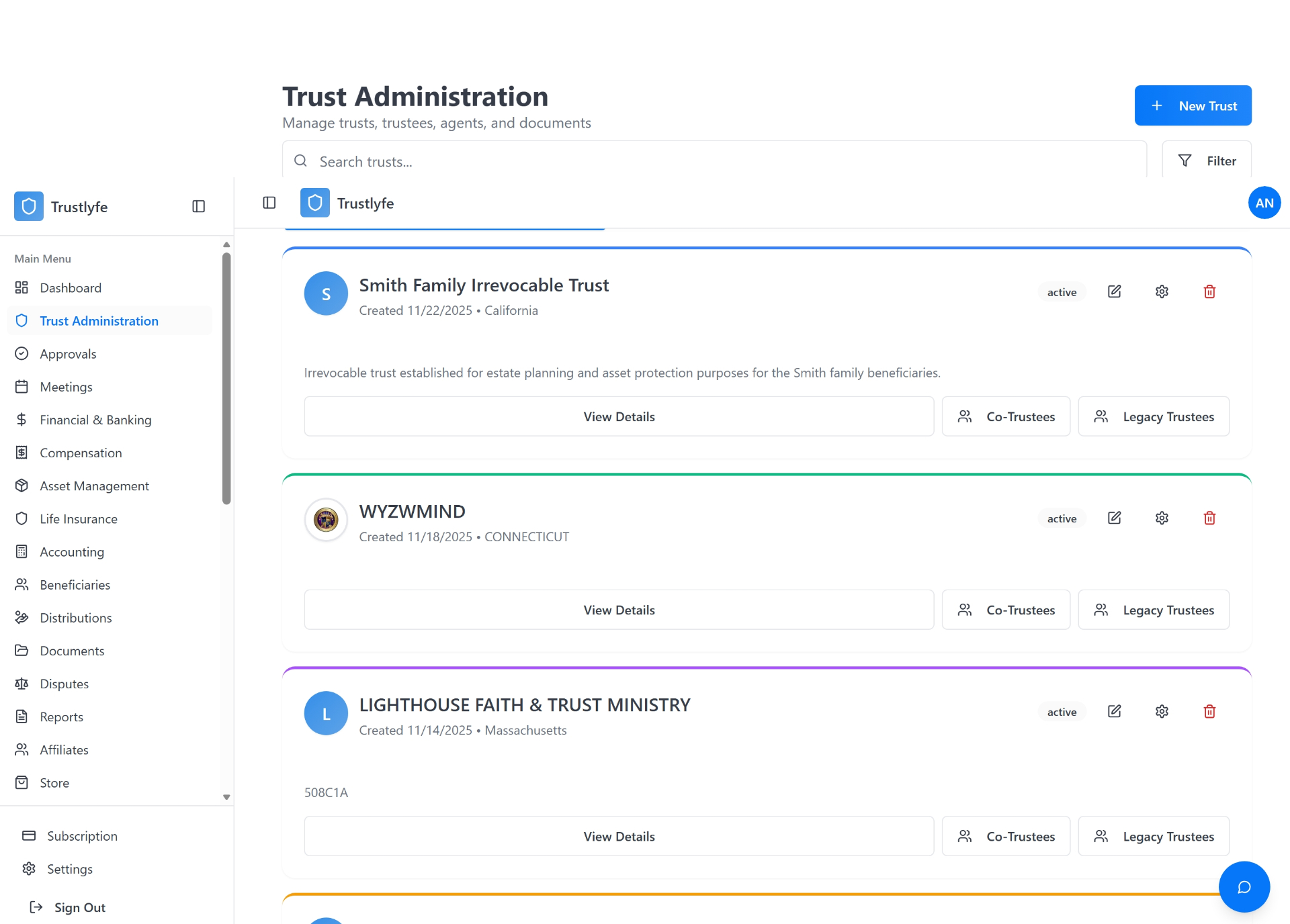1290x924 pixels.
Task: Open the chat support bubble
Action: (1244, 886)
